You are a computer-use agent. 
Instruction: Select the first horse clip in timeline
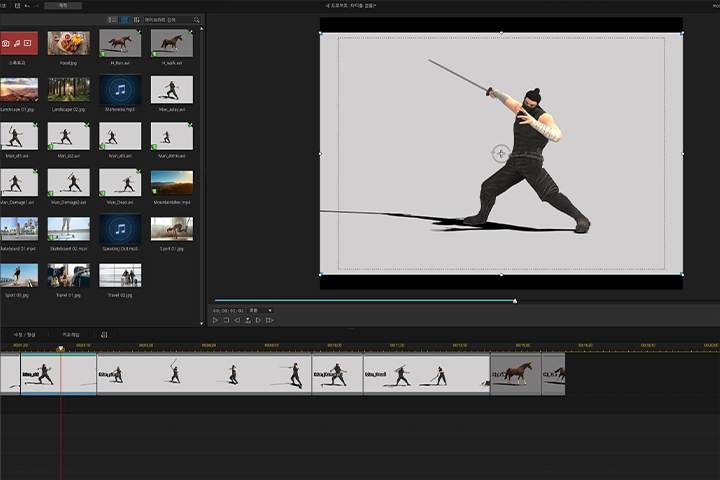pos(516,374)
